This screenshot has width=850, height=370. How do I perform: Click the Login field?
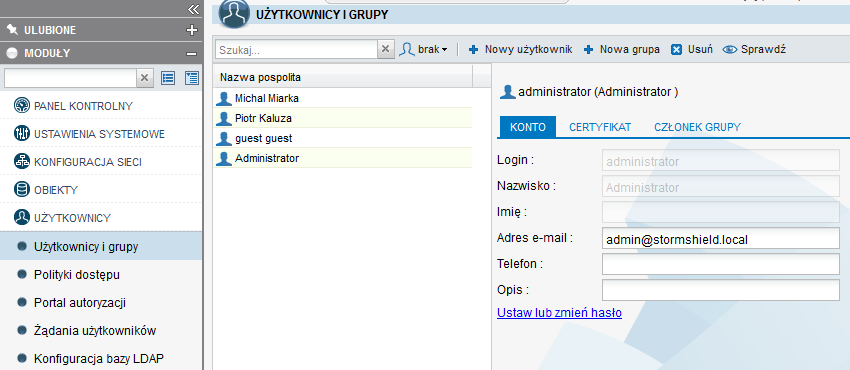point(720,161)
